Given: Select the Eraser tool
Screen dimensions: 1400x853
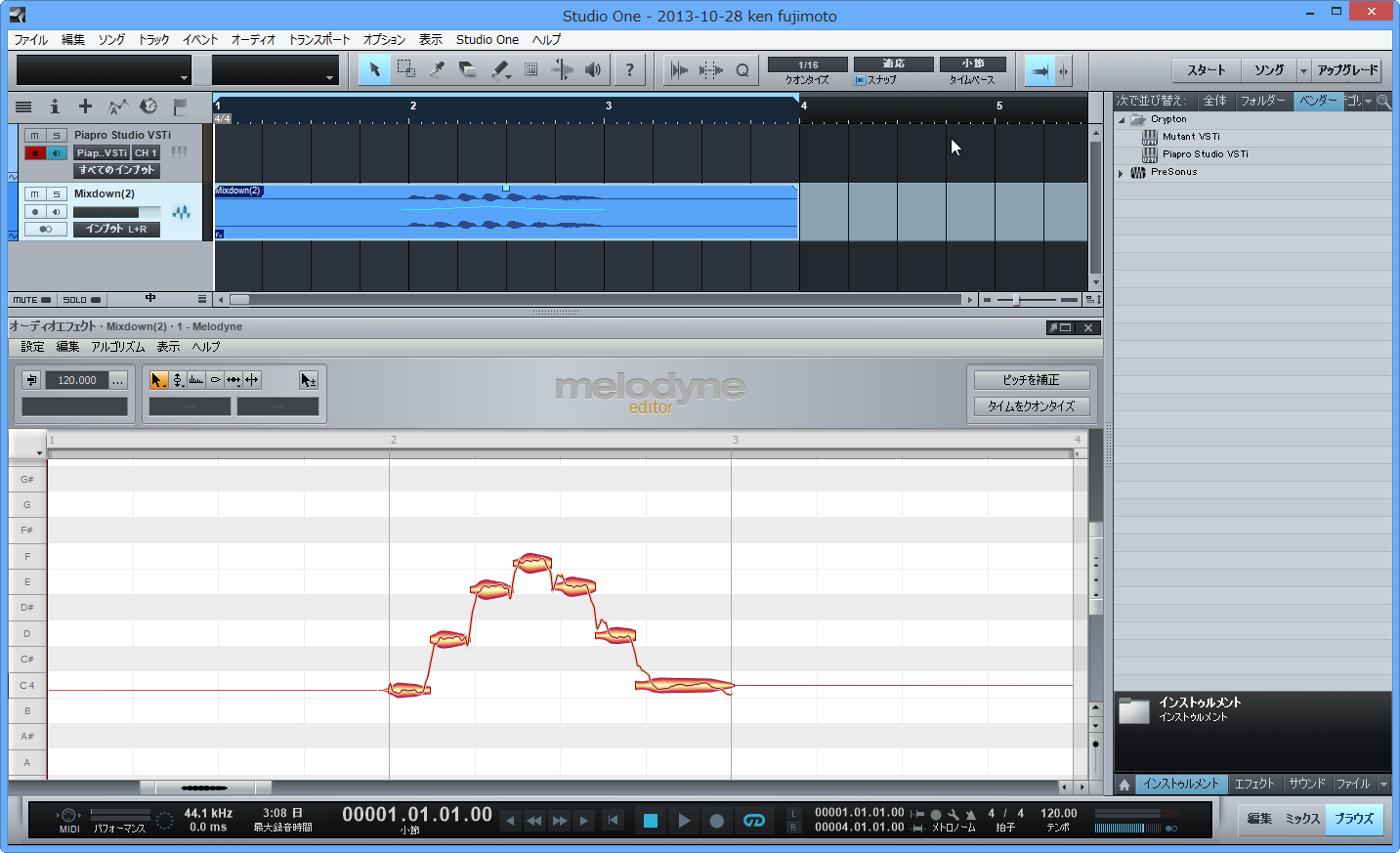Looking at the screenshot, I should 469,69.
